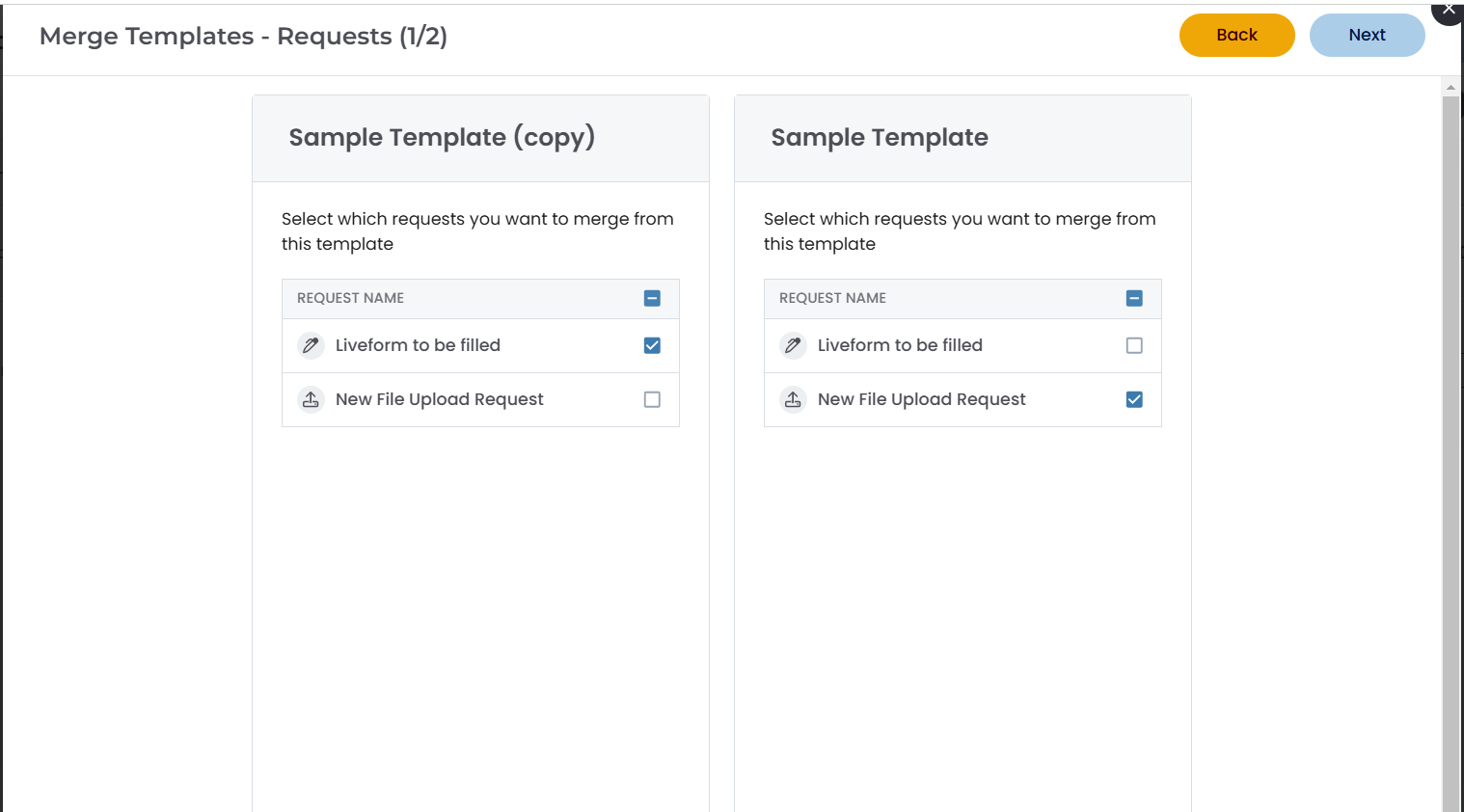Click upload icon in Sample Template (copy) panel
The width and height of the screenshot is (1464, 812).
311,399
